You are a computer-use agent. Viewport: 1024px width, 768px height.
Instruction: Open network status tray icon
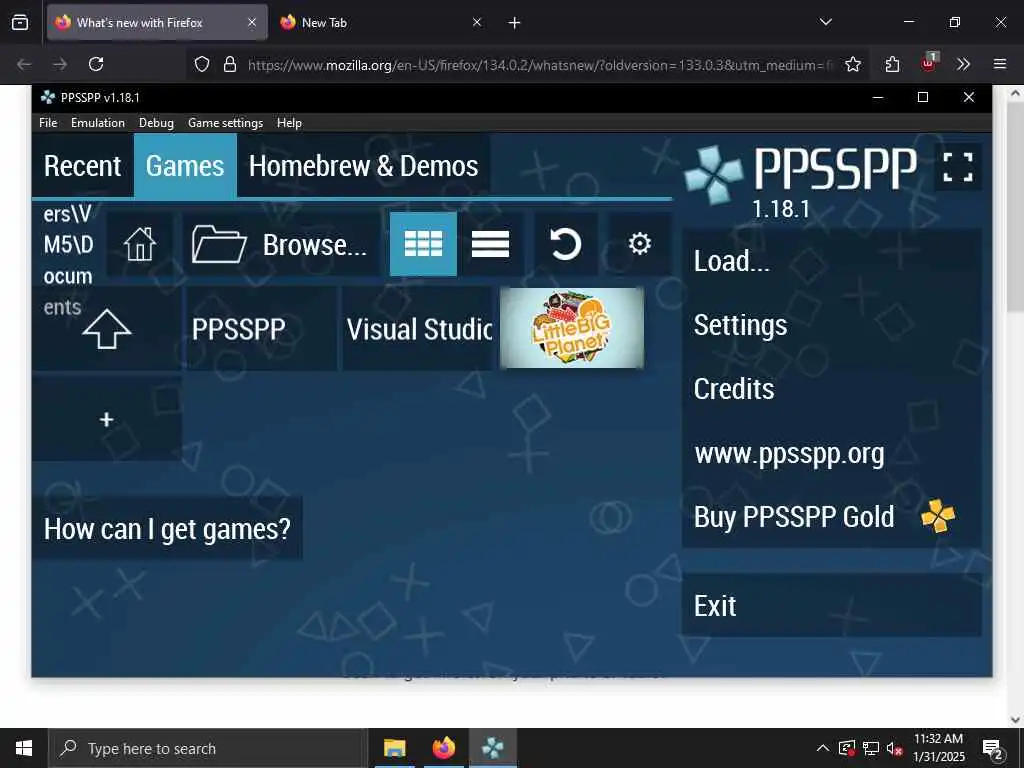871,749
